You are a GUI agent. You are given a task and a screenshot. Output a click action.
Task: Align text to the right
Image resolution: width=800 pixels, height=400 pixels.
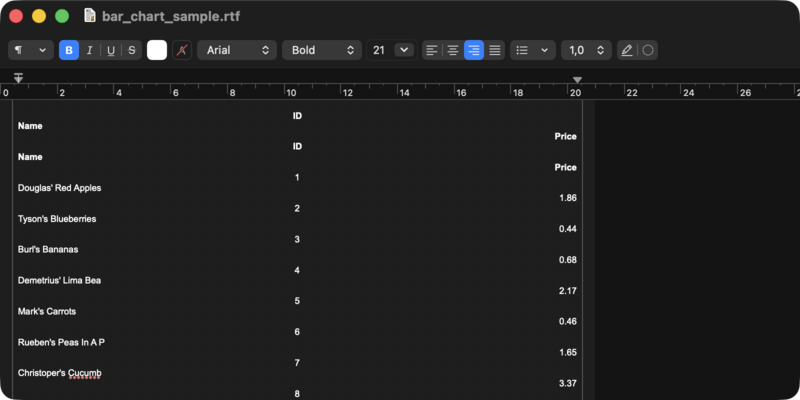tap(474, 50)
